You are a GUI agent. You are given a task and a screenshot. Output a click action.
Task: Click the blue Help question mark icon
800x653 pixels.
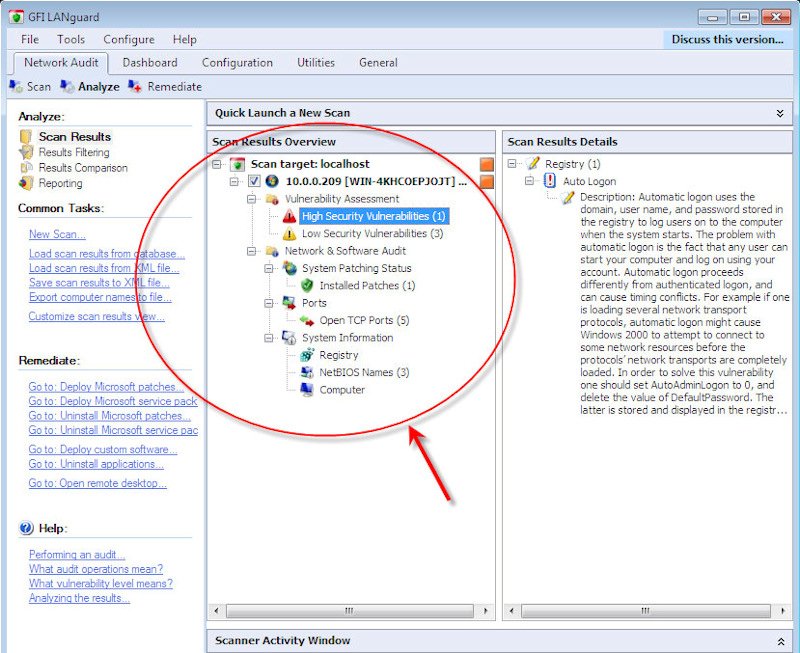(26, 528)
